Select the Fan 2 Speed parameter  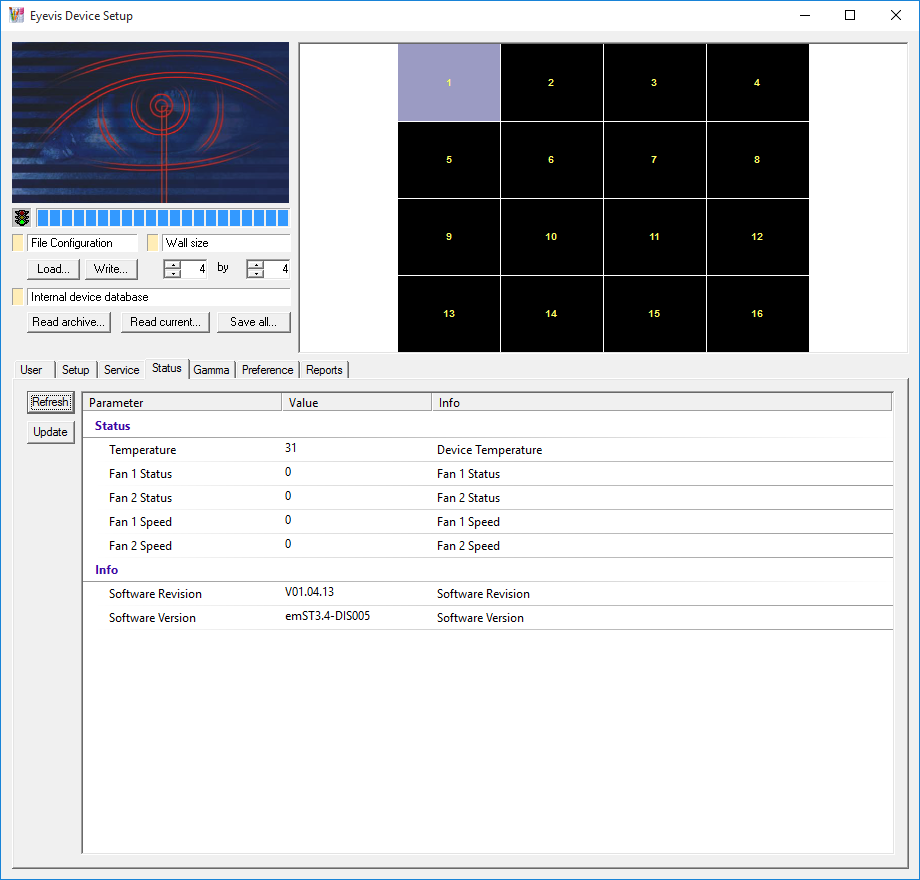click(488, 546)
